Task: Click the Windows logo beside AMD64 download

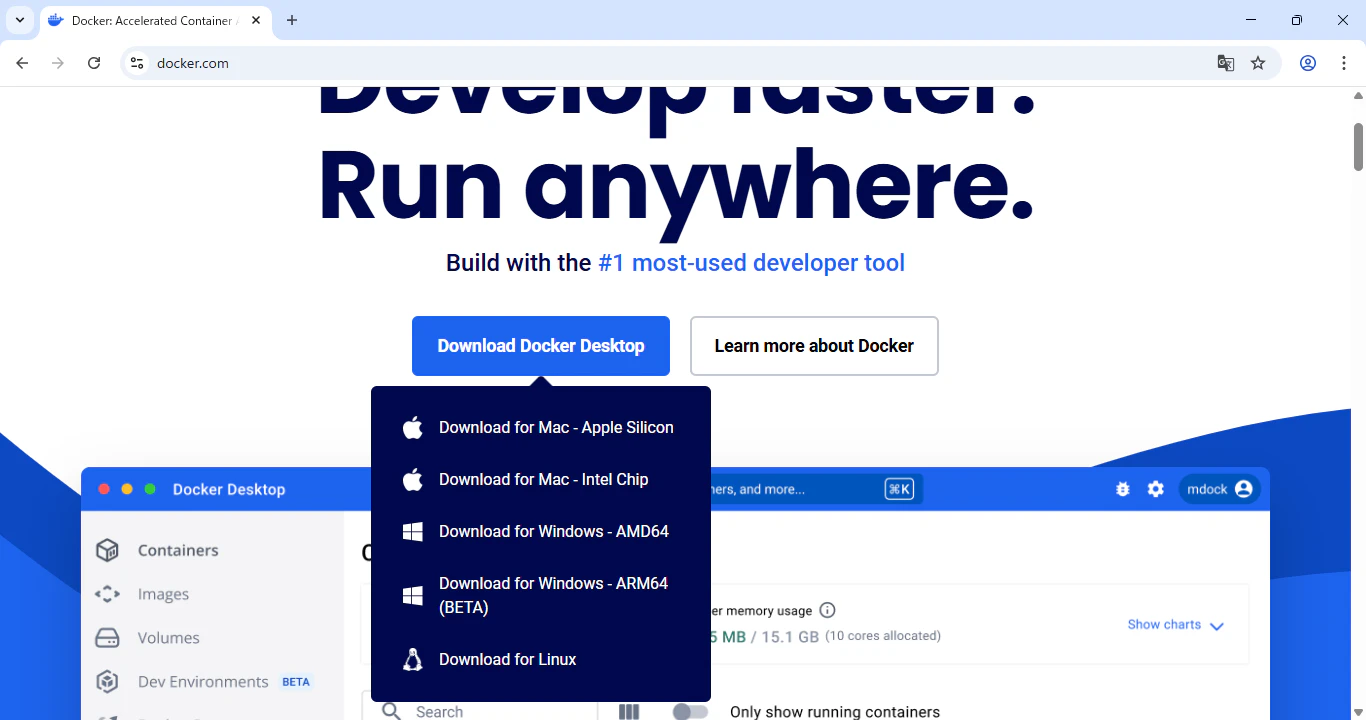Action: tap(412, 531)
